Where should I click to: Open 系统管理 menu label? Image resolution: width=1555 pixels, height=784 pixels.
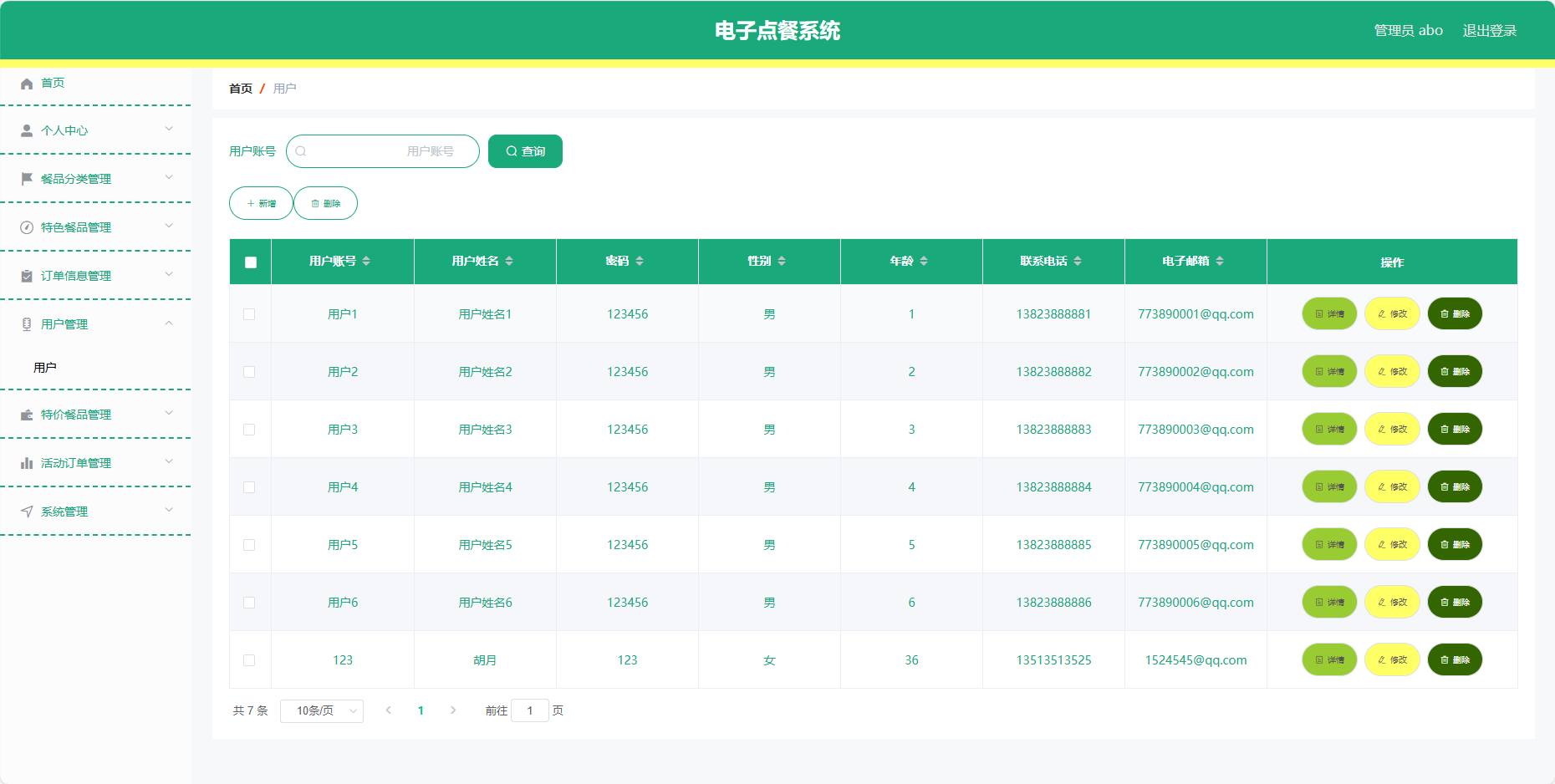point(64,512)
